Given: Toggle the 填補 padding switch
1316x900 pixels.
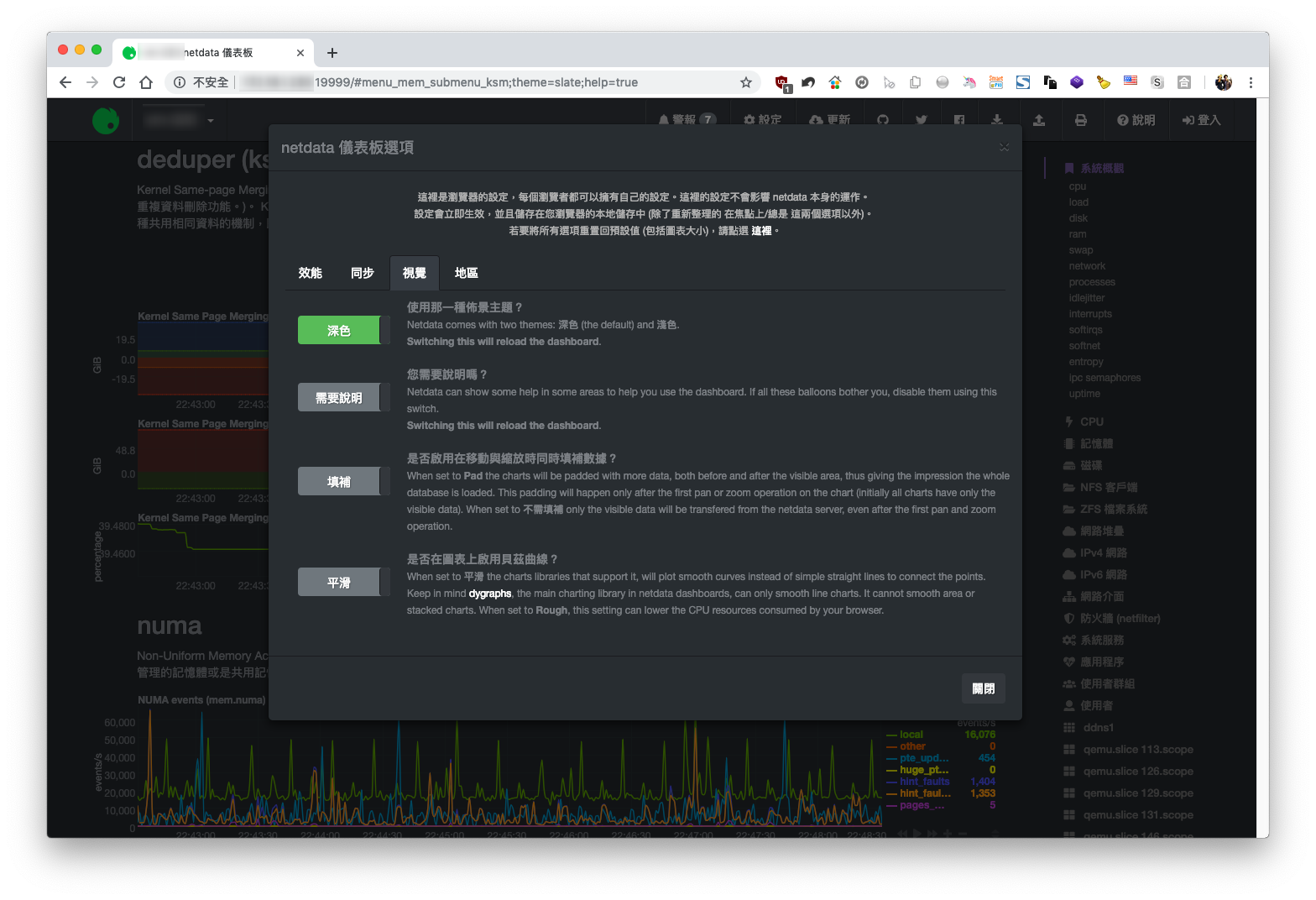Looking at the screenshot, I should (343, 481).
